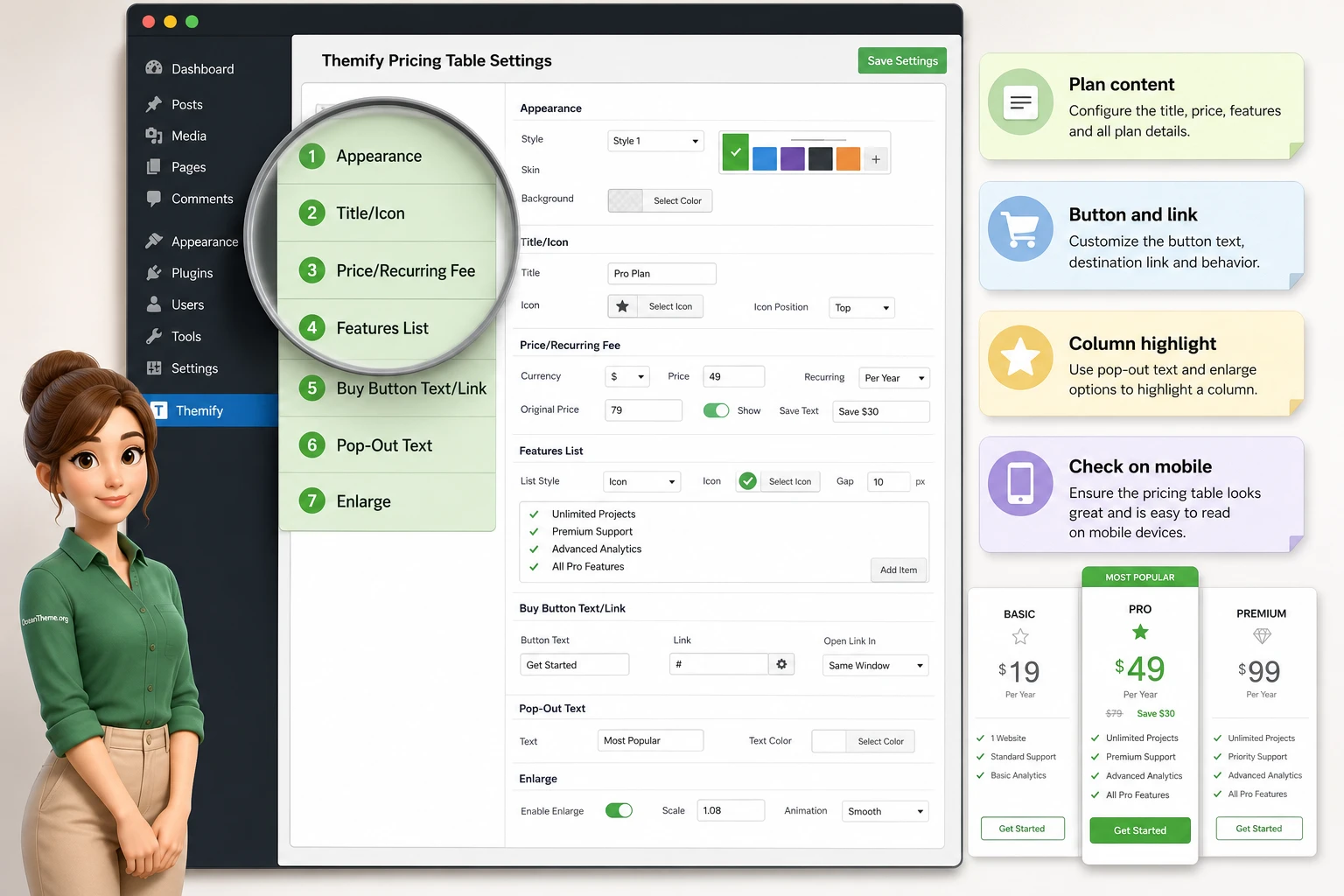Open link options gear icon
The image size is (1344, 896).
(x=781, y=664)
